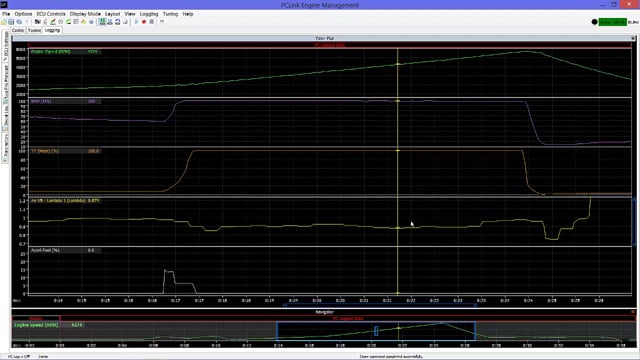This screenshot has height=360, width=640.
Task: Click the blue monitor layout toolbar icon
Action: tap(110, 22)
